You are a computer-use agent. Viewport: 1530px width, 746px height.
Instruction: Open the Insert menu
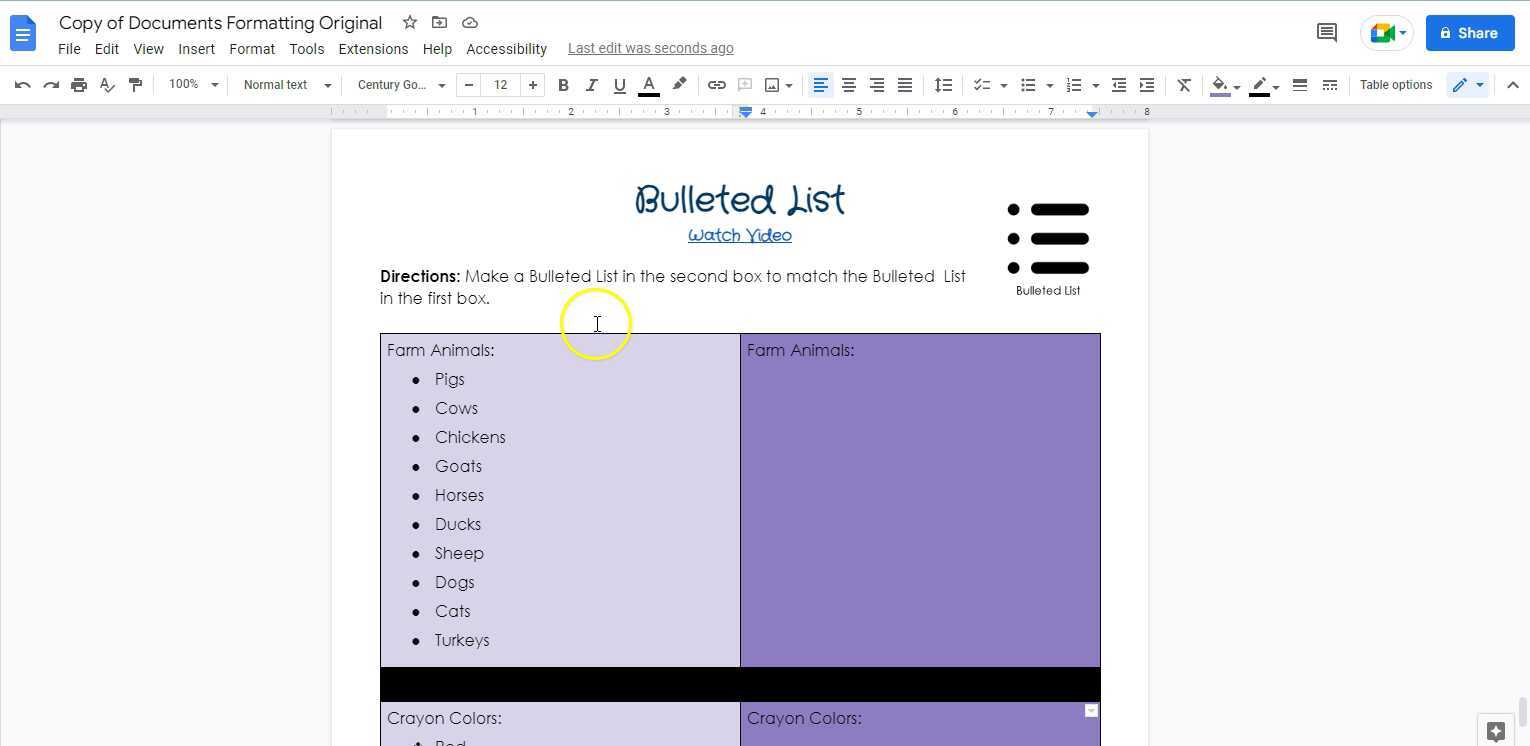(196, 49)
